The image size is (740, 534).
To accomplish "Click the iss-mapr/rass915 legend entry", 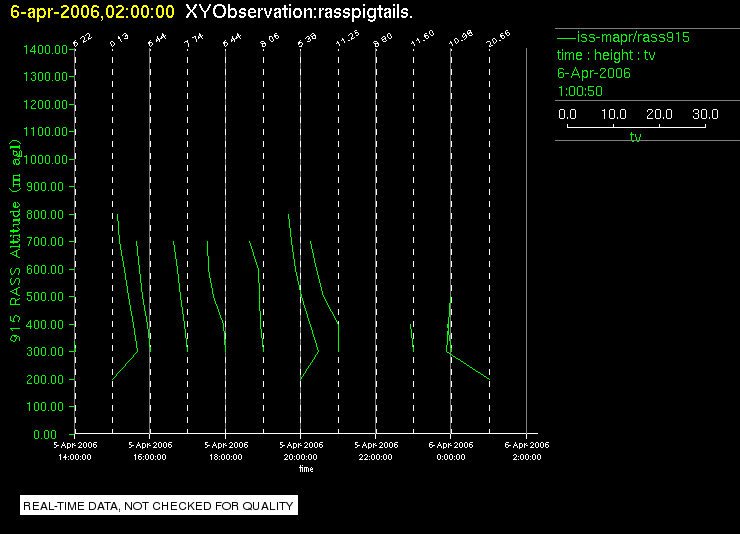I will (x=623, y=37).
